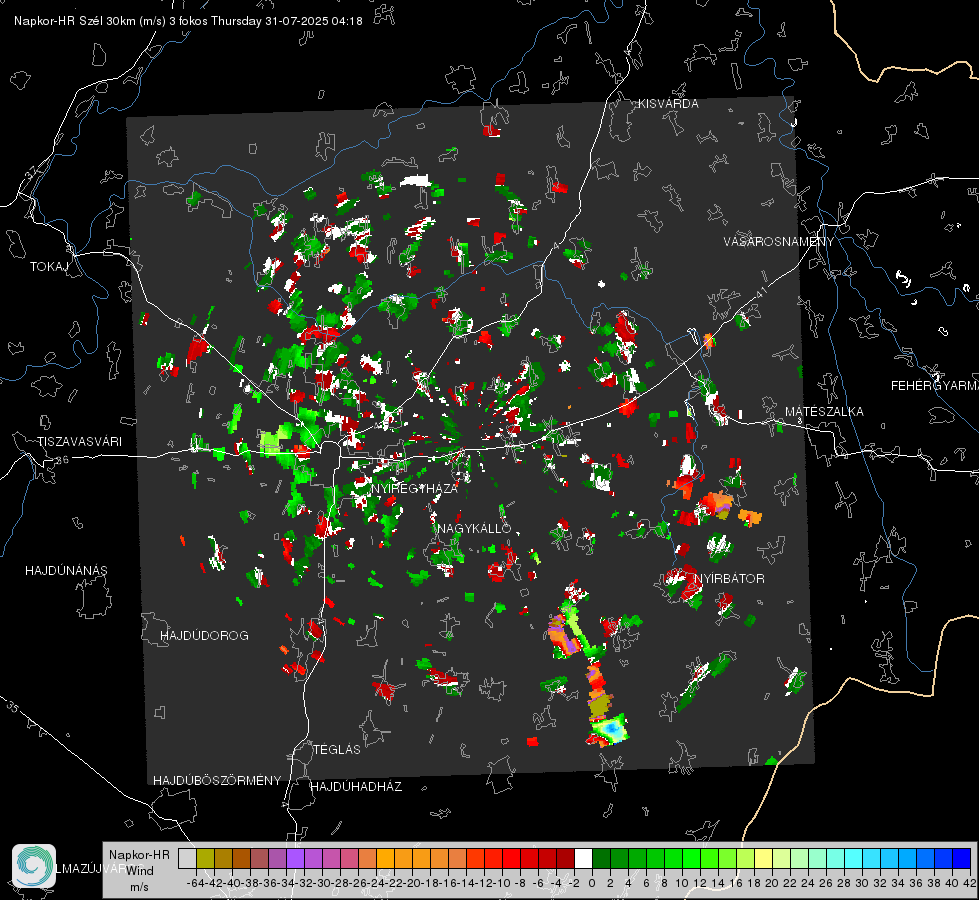Pick the olive swatch between -64 and -42
This screenshot has height=900, width=979.
click(205, 859)
